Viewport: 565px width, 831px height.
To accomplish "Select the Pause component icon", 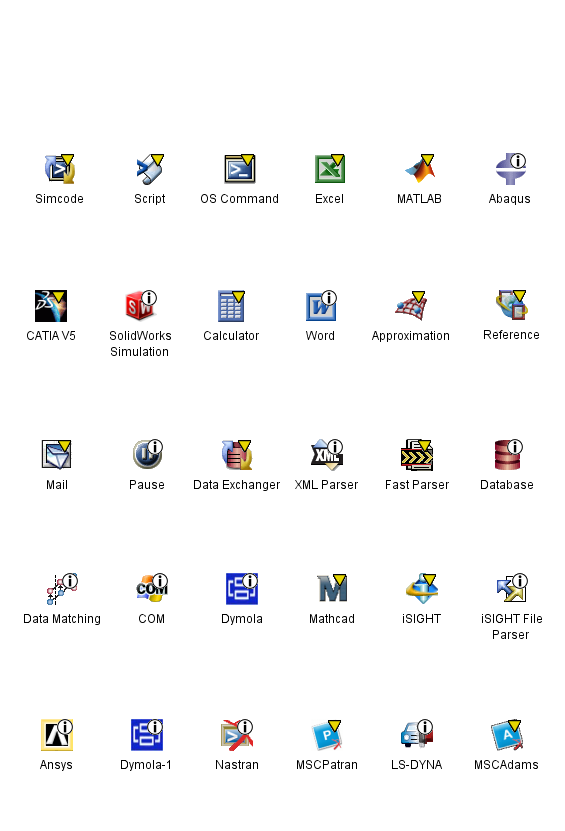I will coord(147,454).
